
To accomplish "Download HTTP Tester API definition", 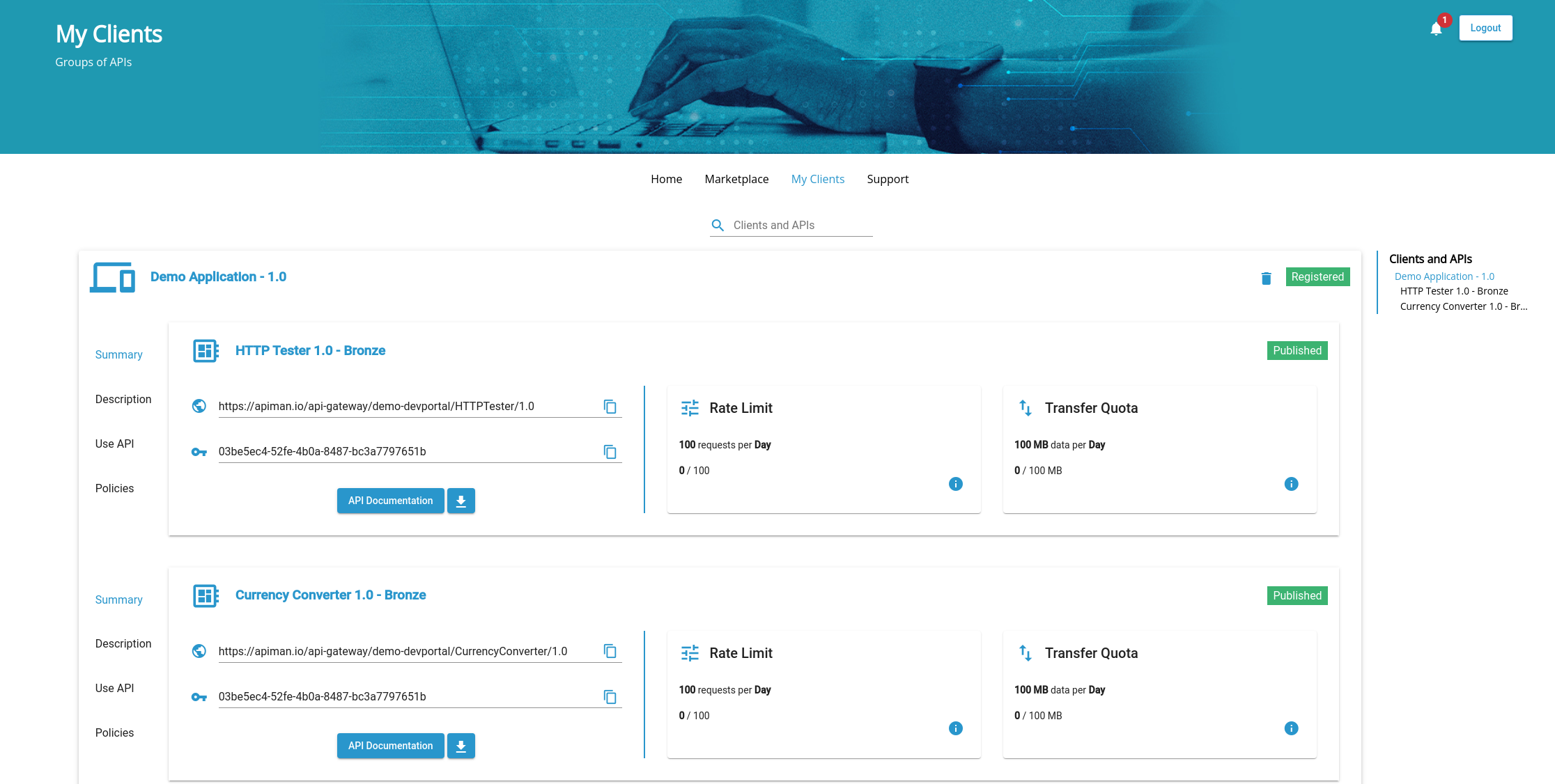I will pos(461,501).
